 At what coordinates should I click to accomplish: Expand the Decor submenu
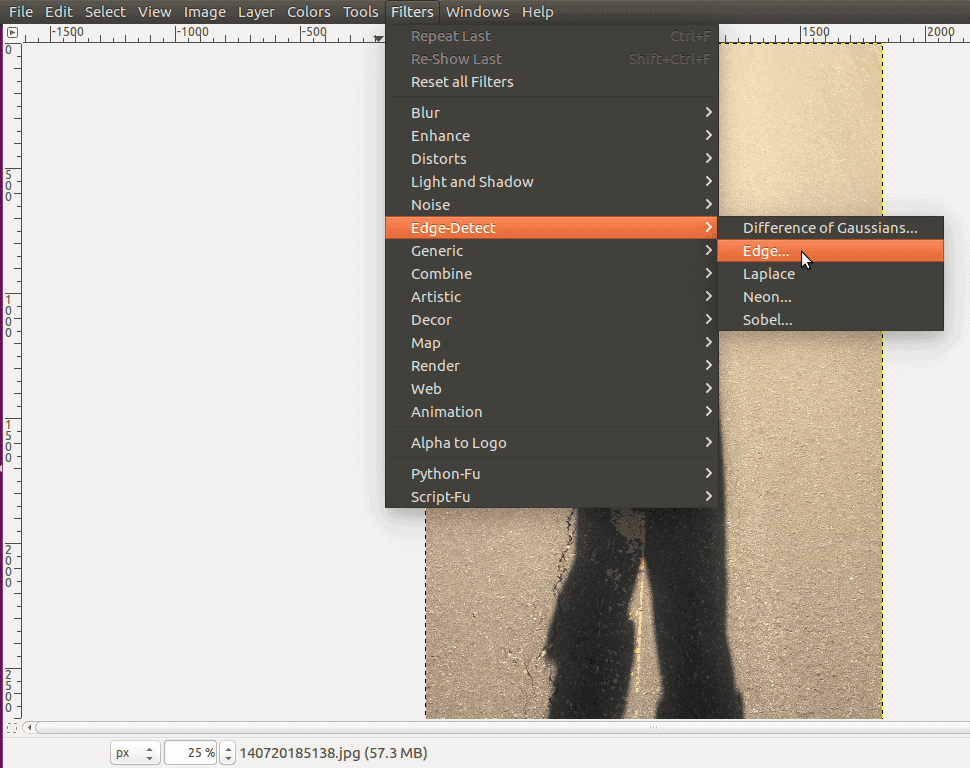pos(551,319)
